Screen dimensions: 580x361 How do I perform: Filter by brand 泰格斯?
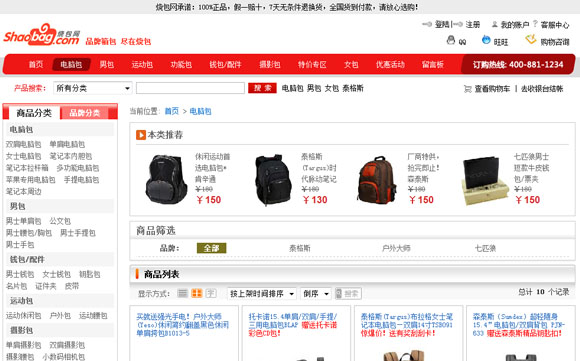tap(300, 248)
